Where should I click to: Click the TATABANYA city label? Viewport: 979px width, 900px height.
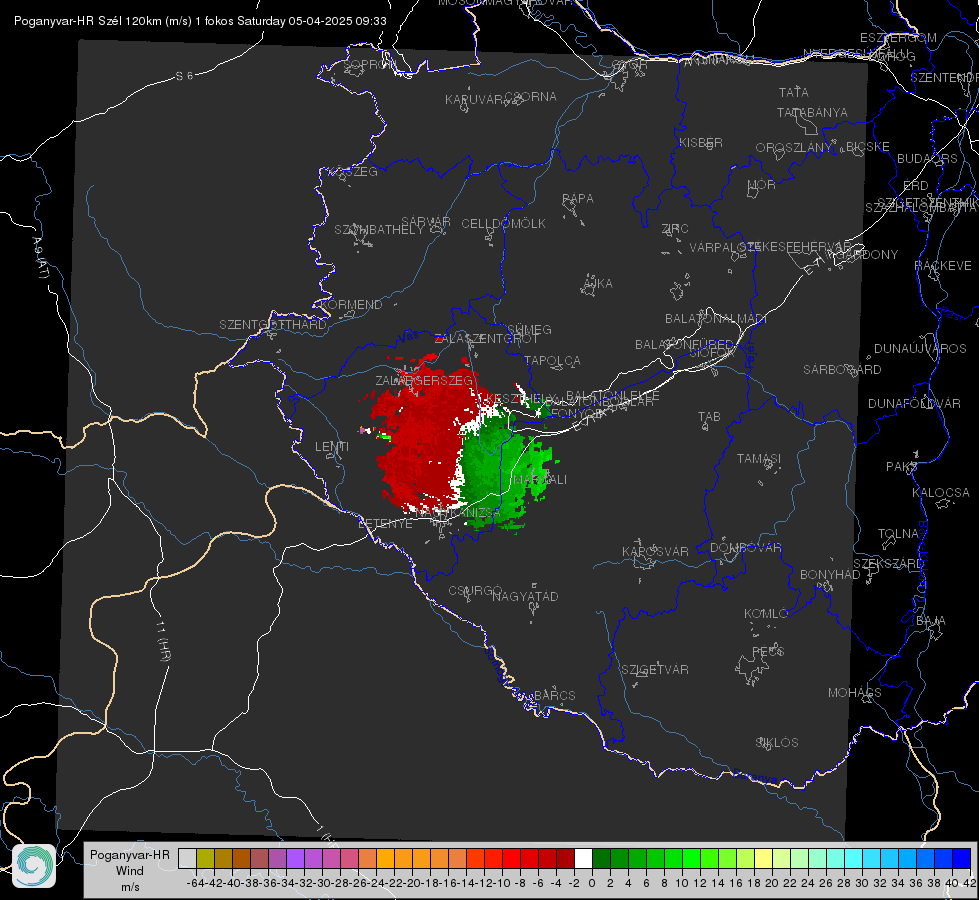[x=812, y=112]
